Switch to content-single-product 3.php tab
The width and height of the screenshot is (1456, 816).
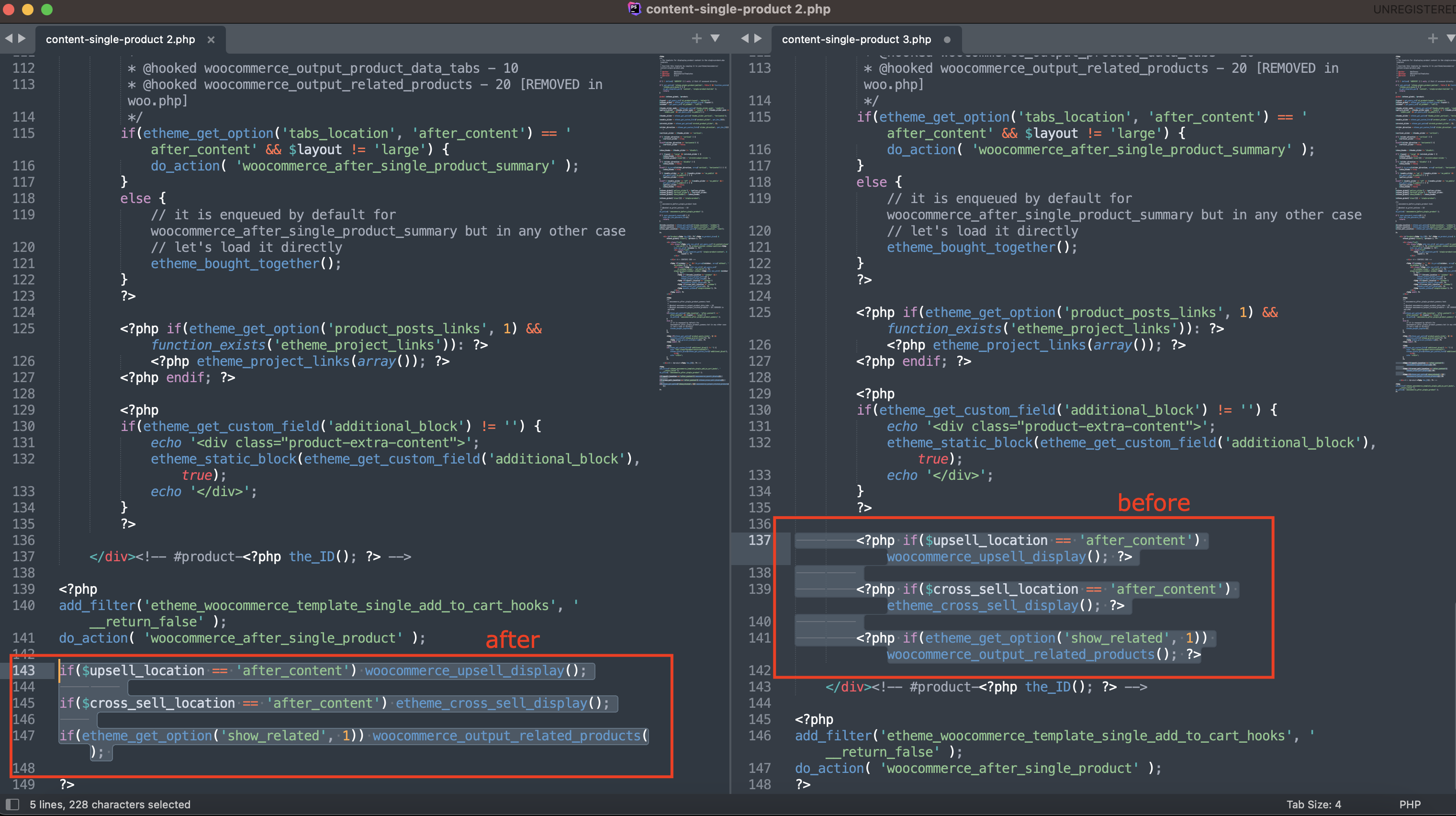[856, 40]
